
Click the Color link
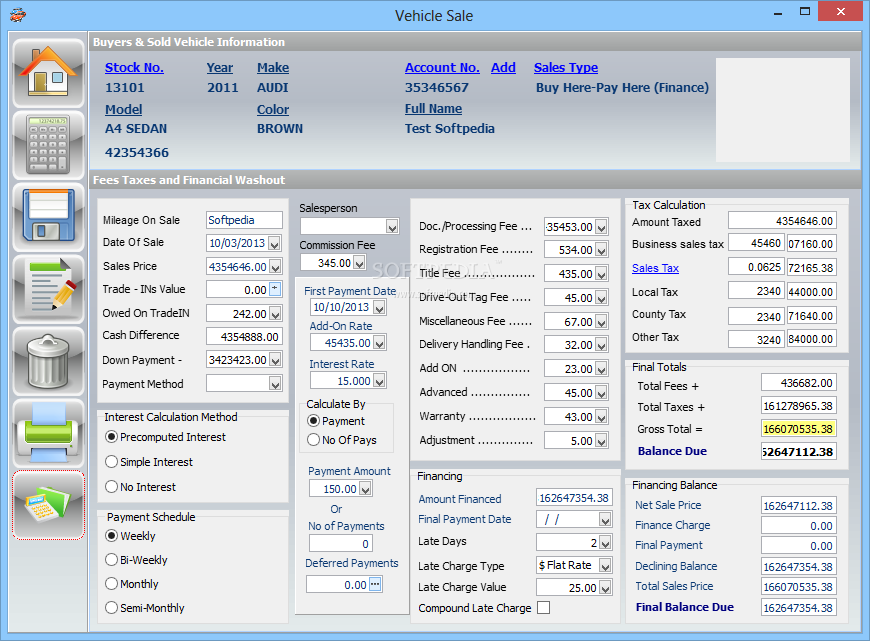[x=273, y=109]
